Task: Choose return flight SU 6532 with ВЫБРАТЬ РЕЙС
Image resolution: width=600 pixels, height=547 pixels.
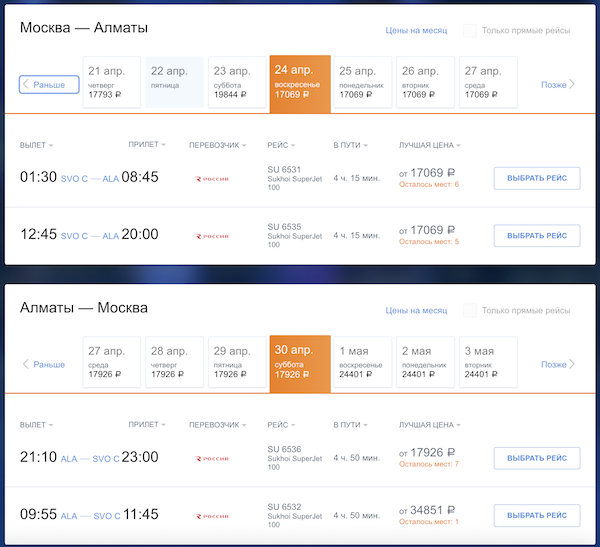Action: [x=537, y=516]
